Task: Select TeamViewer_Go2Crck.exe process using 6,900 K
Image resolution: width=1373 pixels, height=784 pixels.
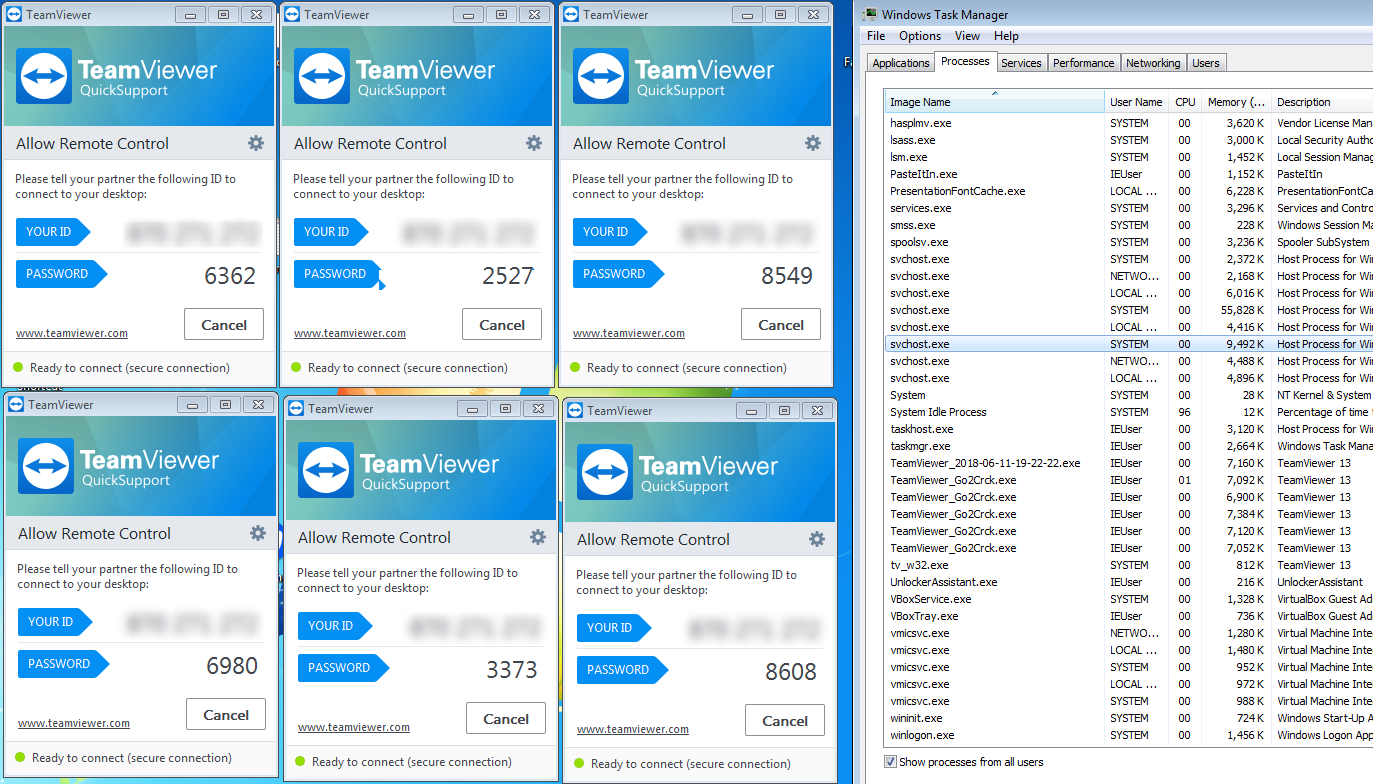Action: (1129, 497)
